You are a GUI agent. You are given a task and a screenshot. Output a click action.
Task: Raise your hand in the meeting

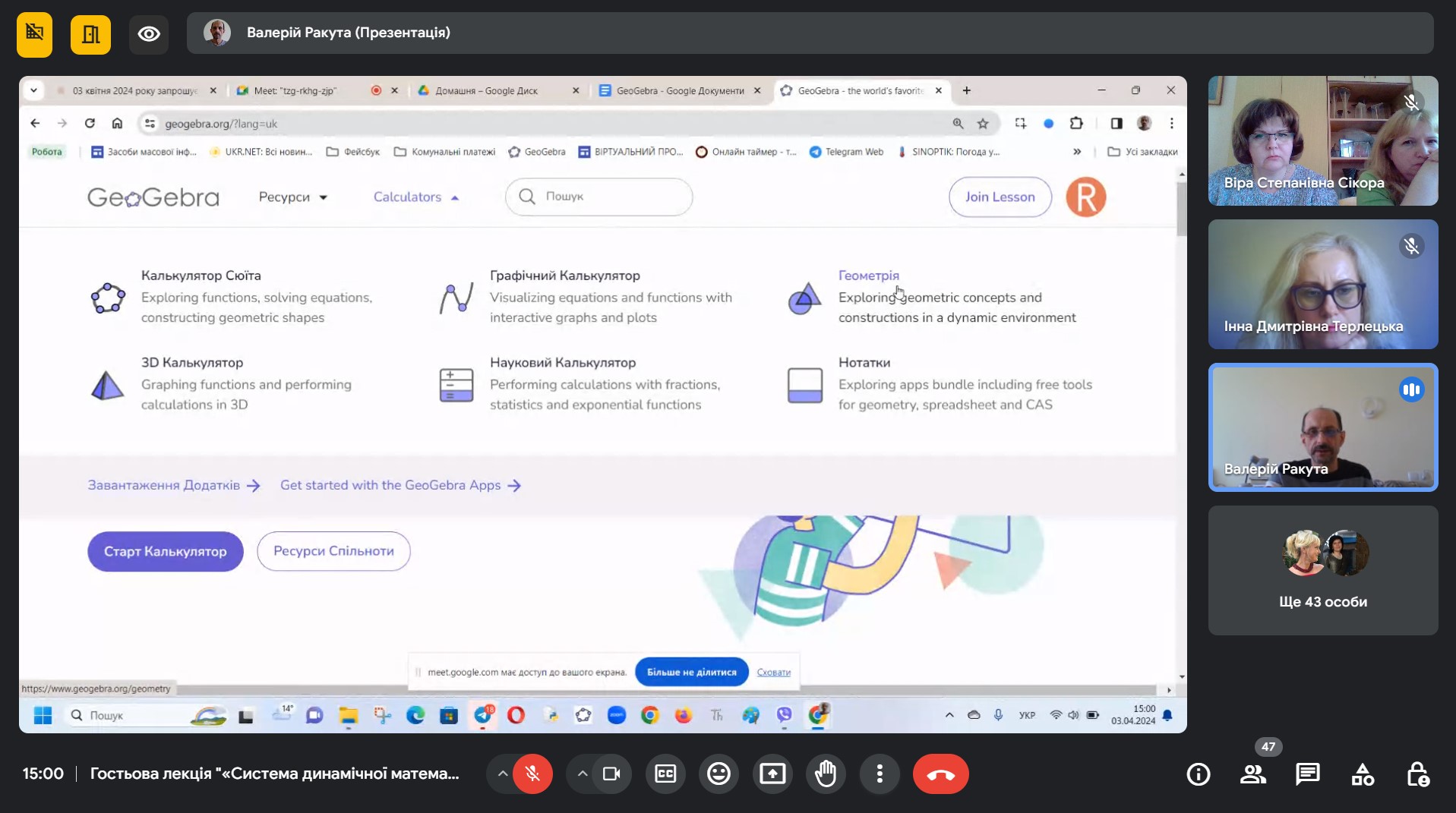(826, 774)
